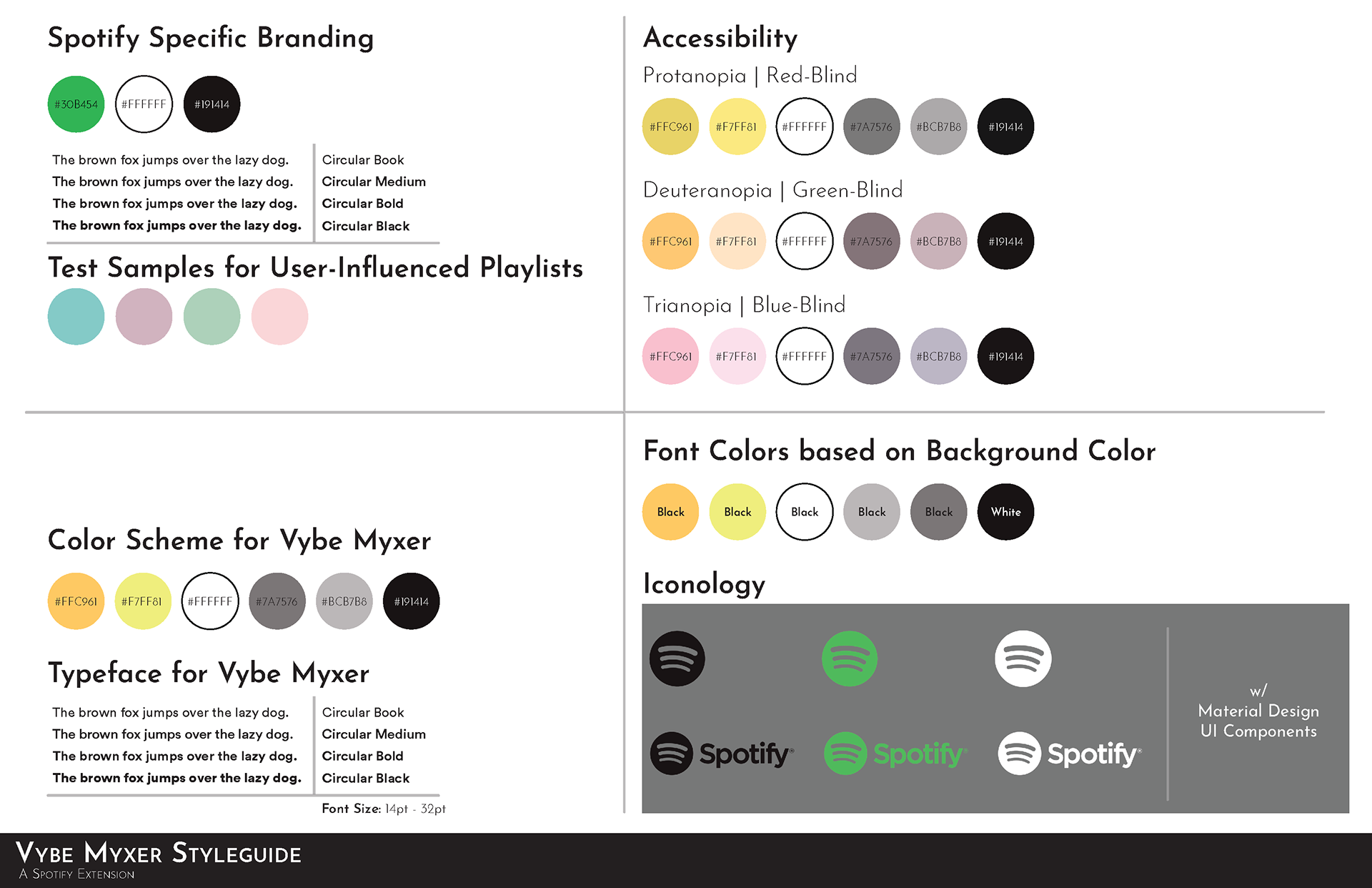Screen dimensions: 1372x888
Task: Click the Protanopia #FFC961 swatch
Action: click(x=670, y=127)
